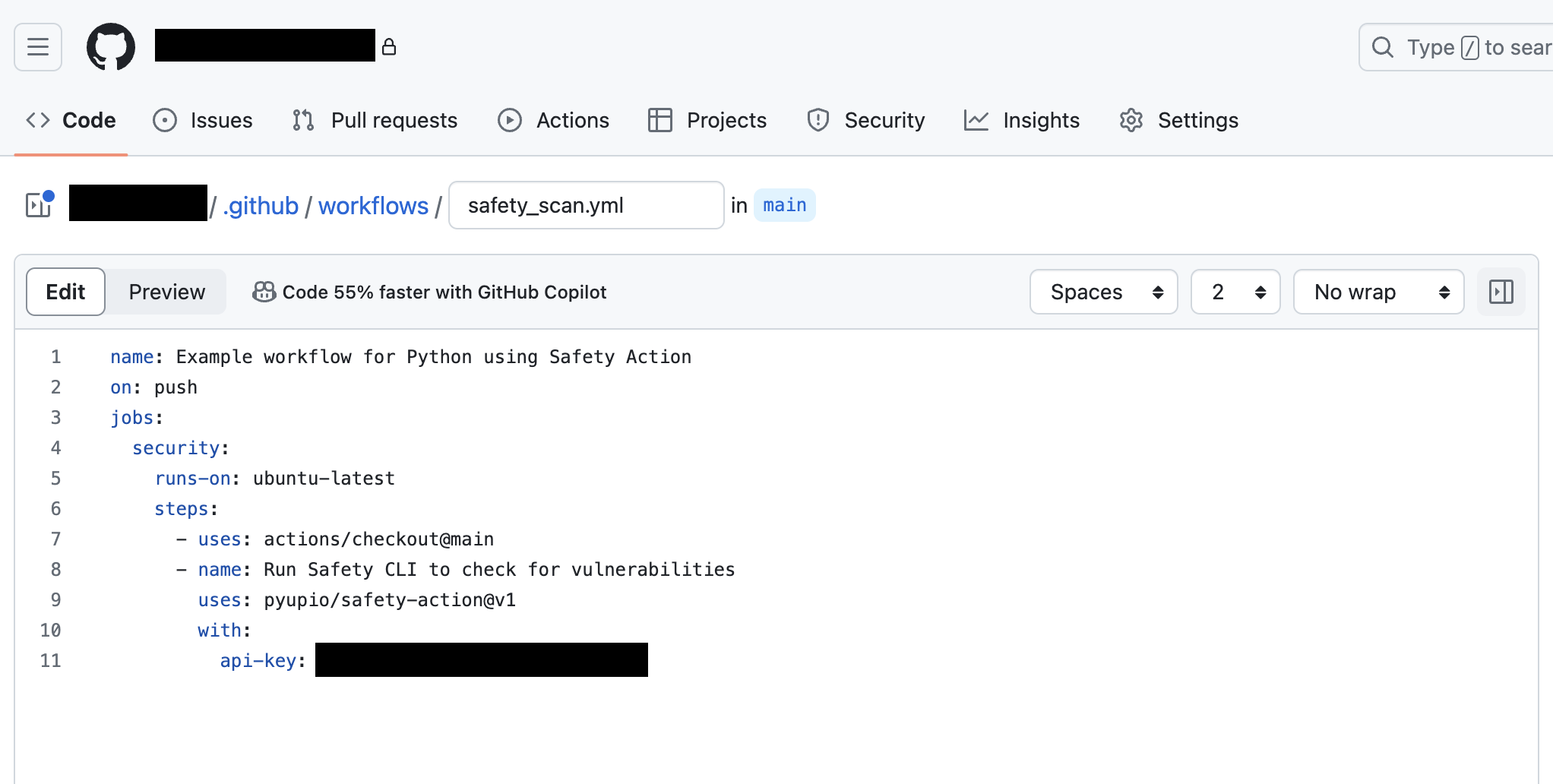This screenshot has width=1553, height=784.
Task: Open the Spaces indent mode dropdown
Action: 1103,292
